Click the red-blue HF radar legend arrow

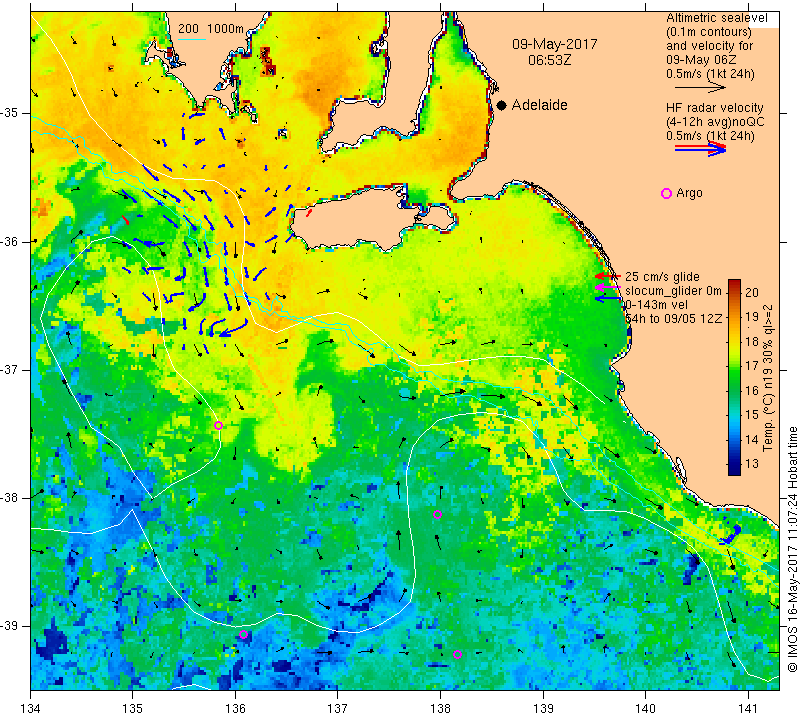[x=700, y=148]
